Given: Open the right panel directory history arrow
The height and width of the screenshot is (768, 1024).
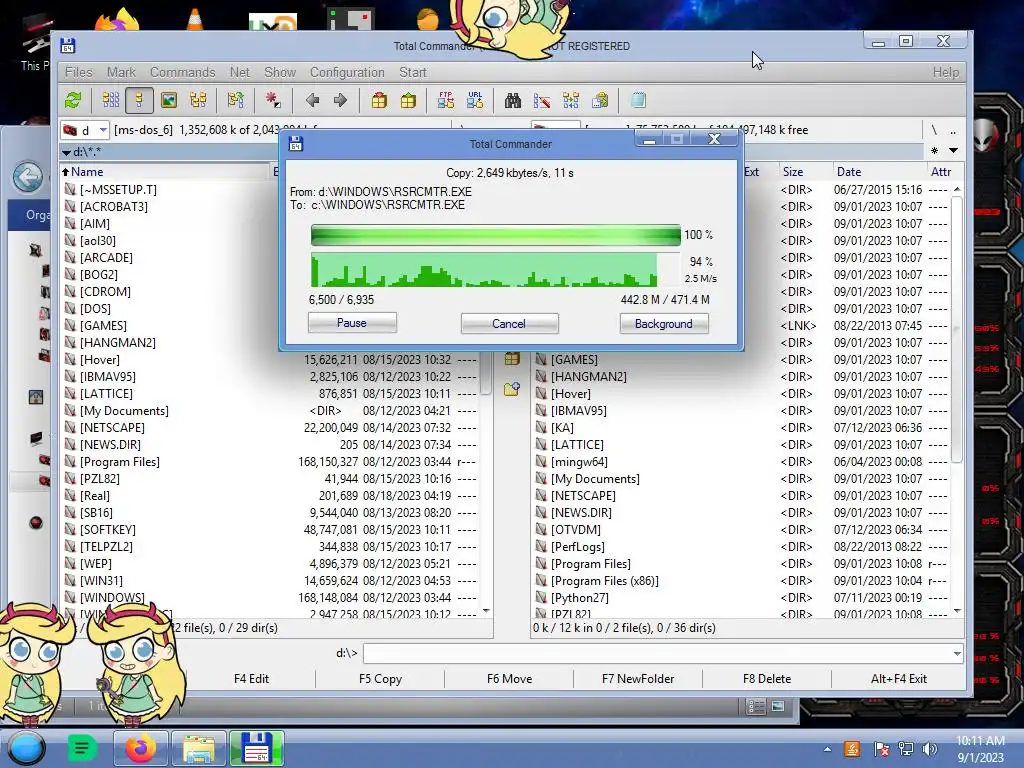Looking at the screenshot, I should click(x=953, y=151).
